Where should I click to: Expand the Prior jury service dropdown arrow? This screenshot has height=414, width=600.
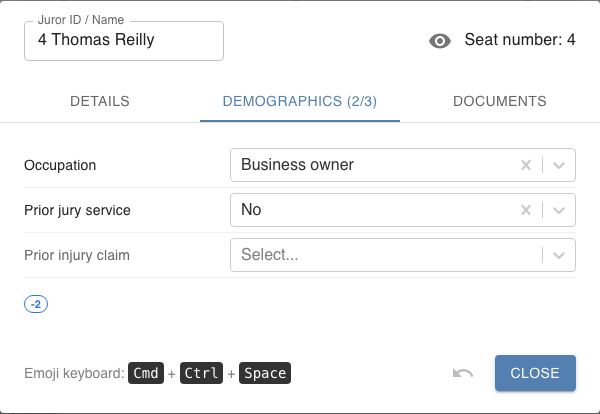pos(559,210)
